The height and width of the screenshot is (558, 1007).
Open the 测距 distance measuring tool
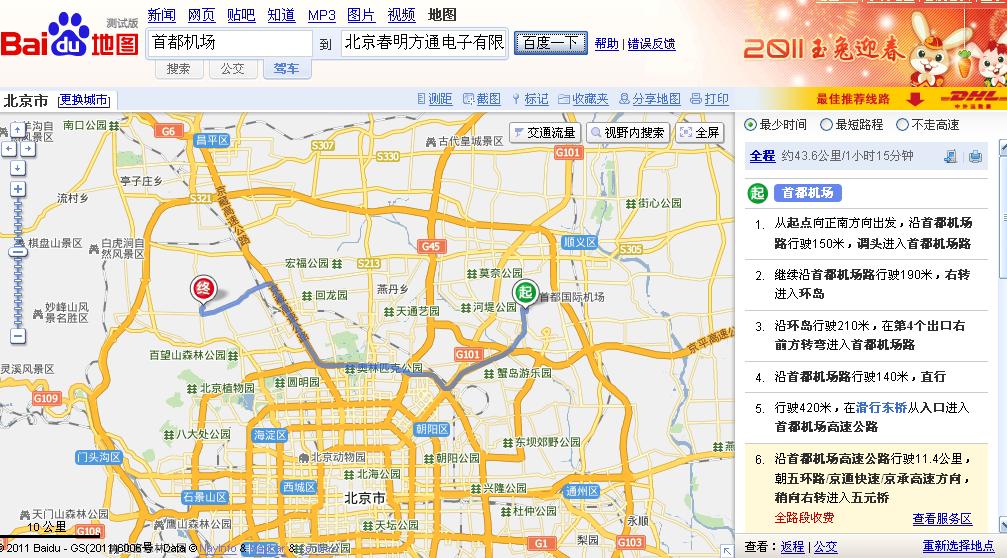[435, 99]
